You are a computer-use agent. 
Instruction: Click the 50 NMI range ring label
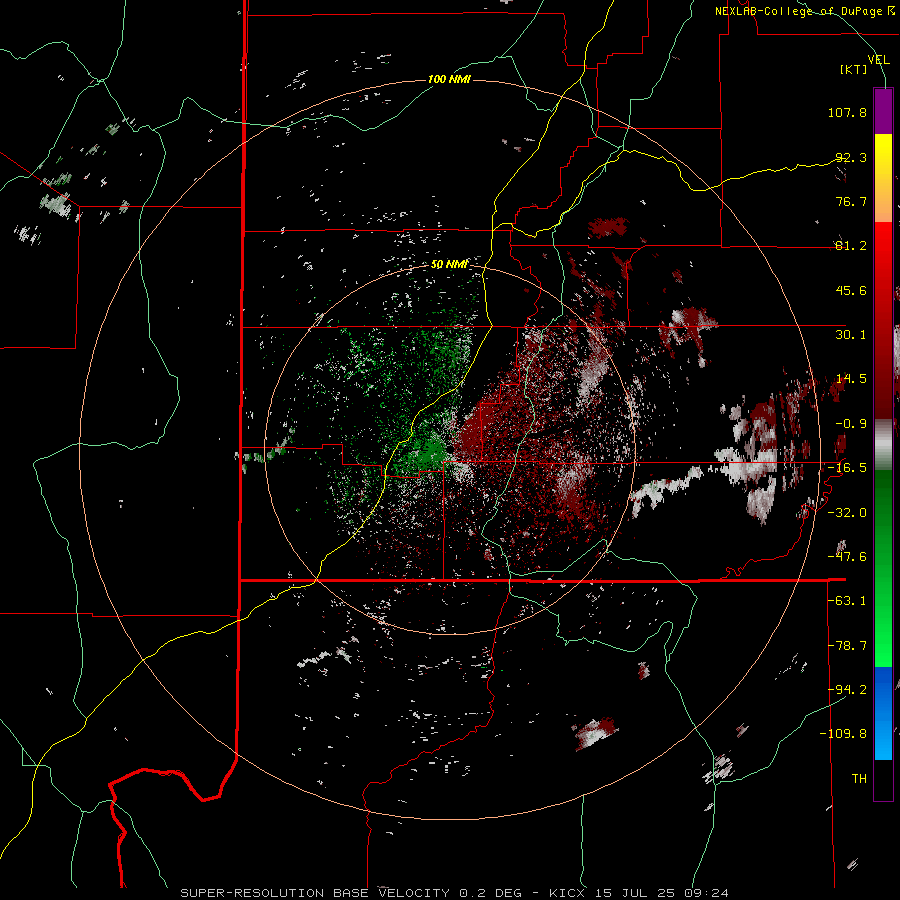(x=449, y=264)
